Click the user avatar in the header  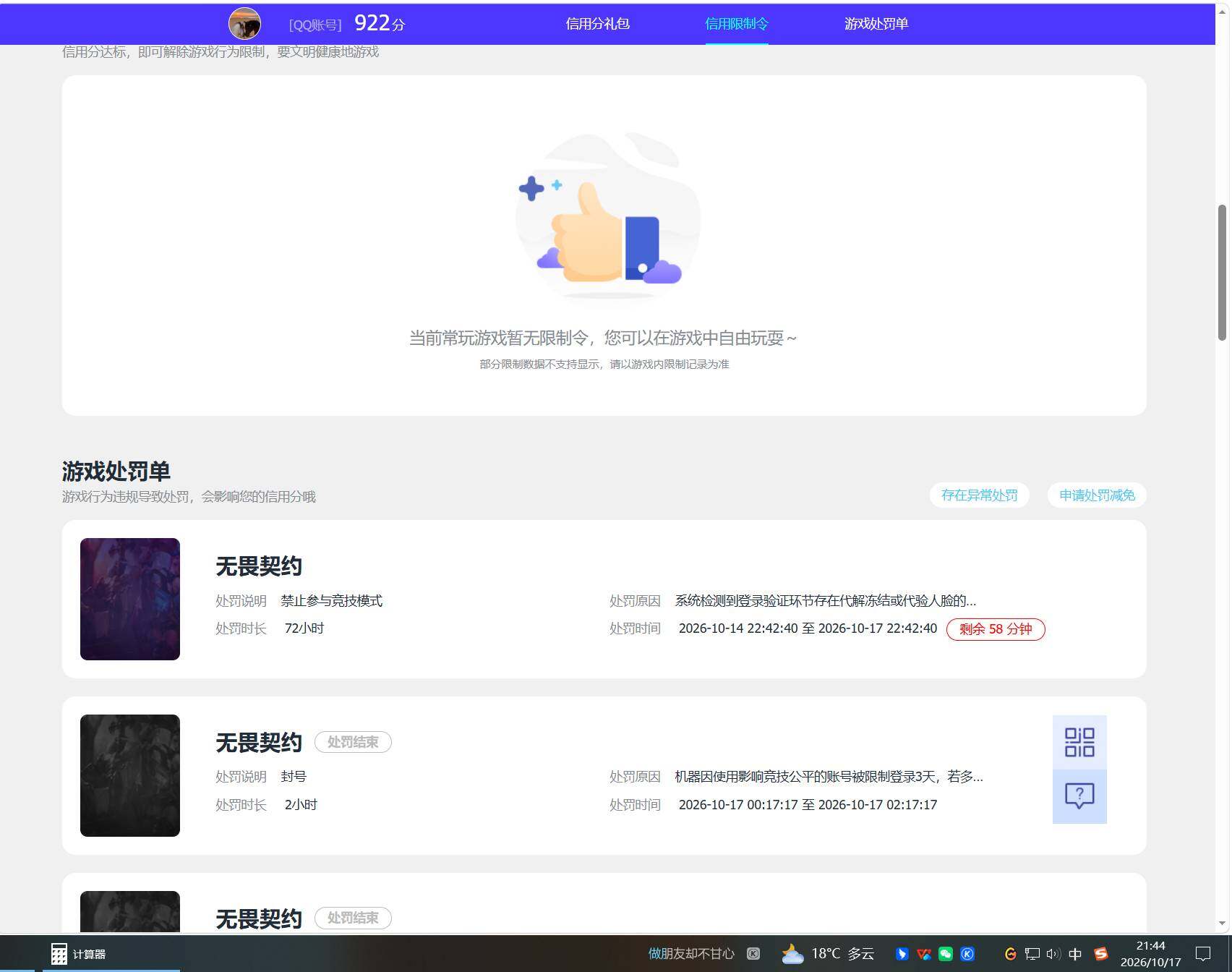pyautogui.click(x=244, y=24)
